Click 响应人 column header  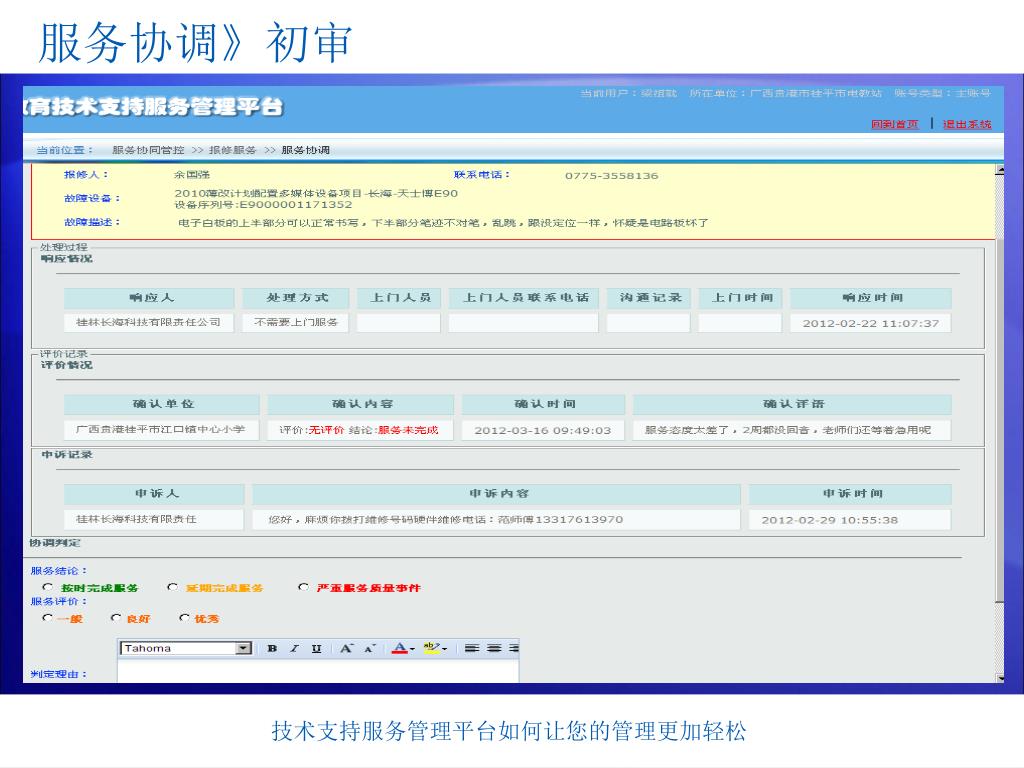click(150, 298)
